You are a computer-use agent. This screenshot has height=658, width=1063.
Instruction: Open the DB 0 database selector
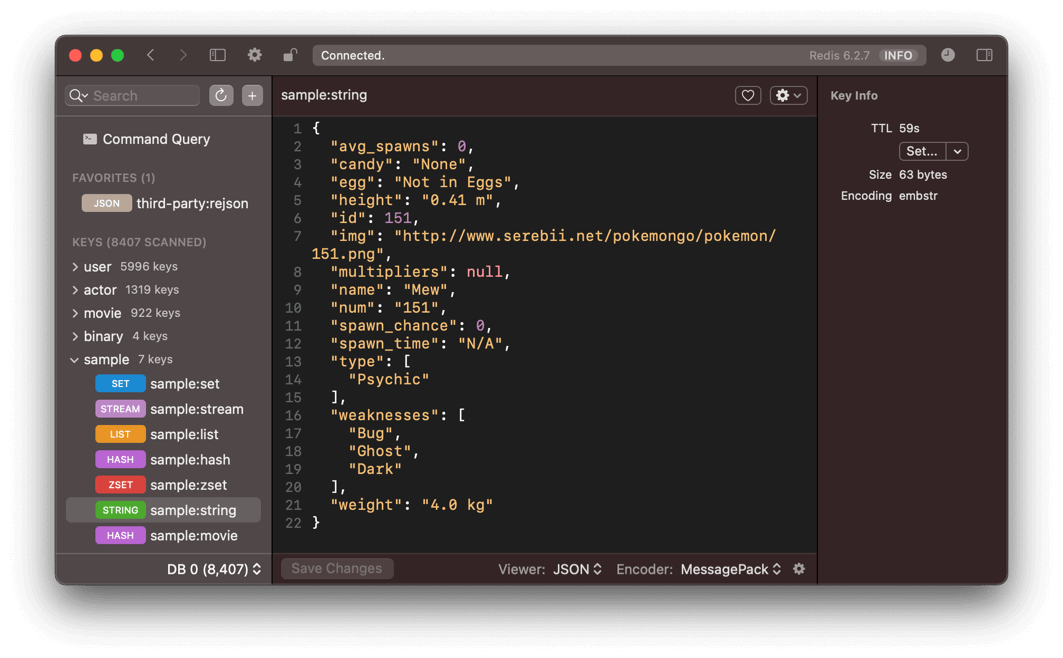(x=214, y=569)
